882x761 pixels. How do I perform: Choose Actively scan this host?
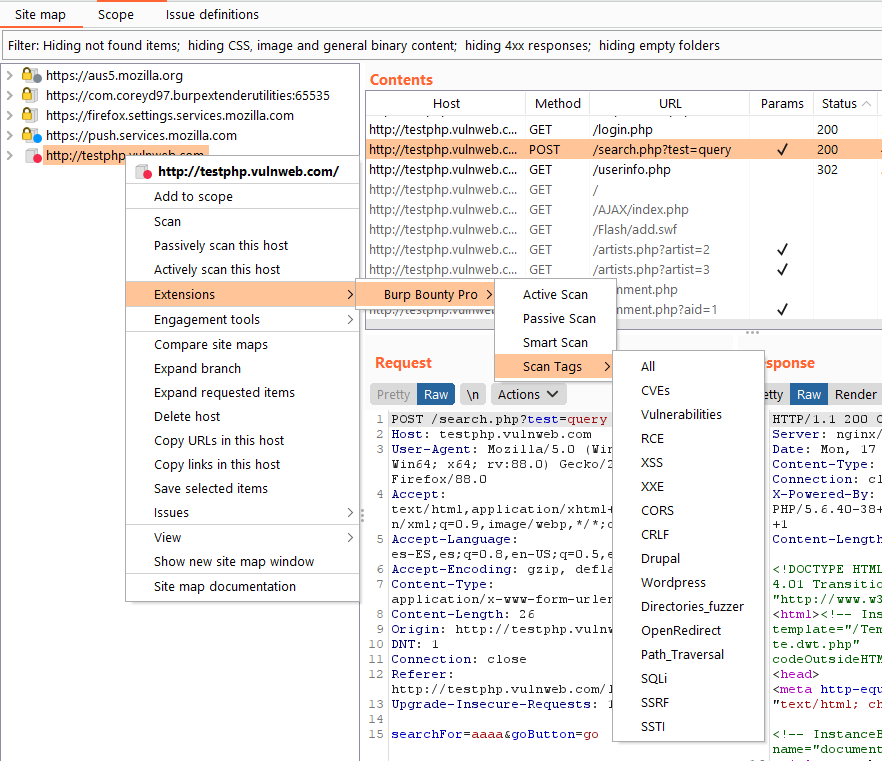point(242,269)
